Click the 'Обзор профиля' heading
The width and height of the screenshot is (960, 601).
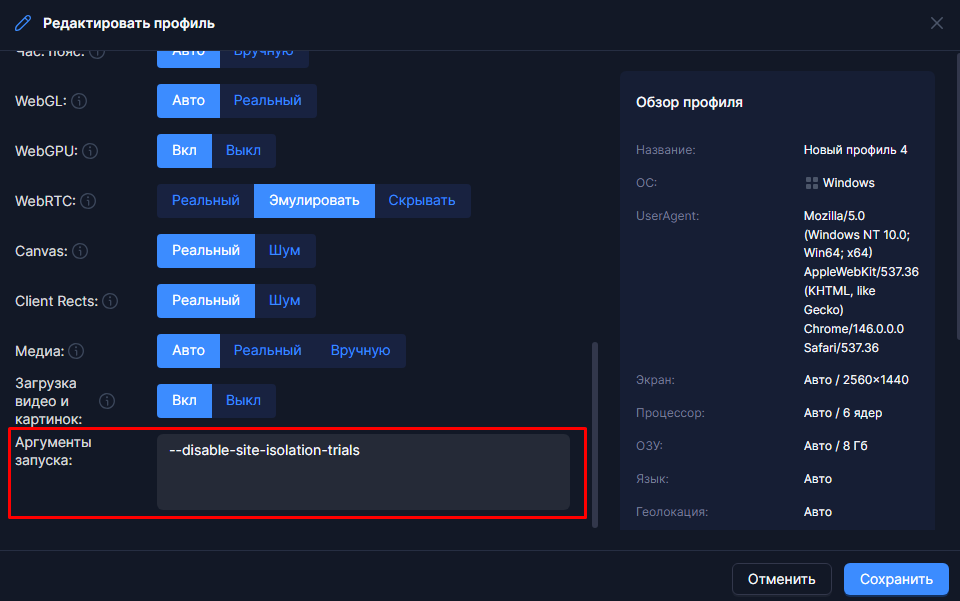click(x=689, y=102)
